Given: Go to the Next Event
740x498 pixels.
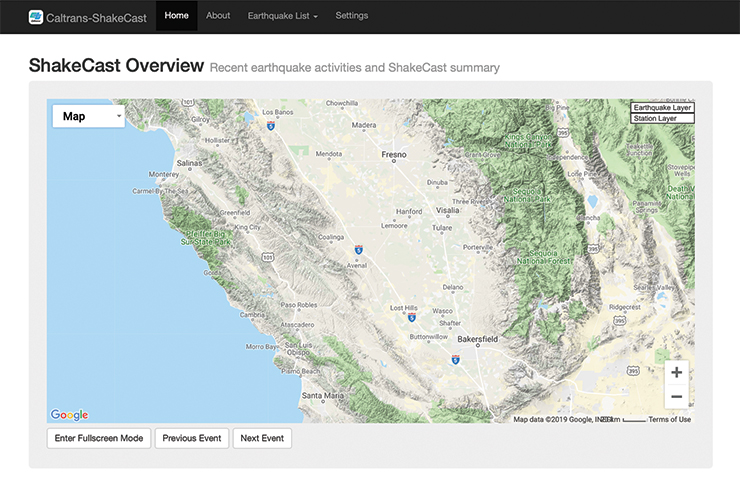Looking at the screenshot, I should pos(262,438).
